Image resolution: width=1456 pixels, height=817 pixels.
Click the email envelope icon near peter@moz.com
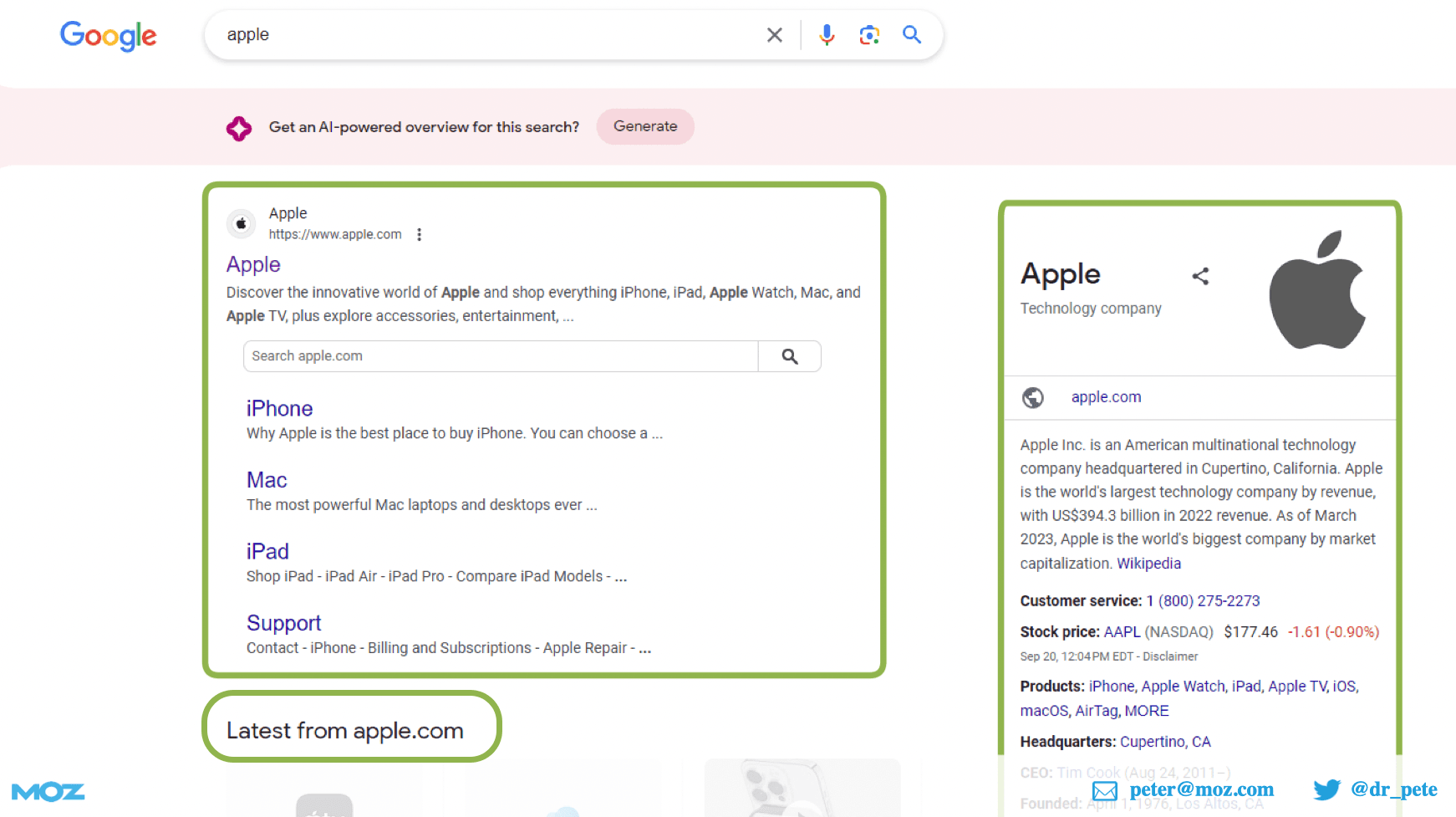[1104, 789]
